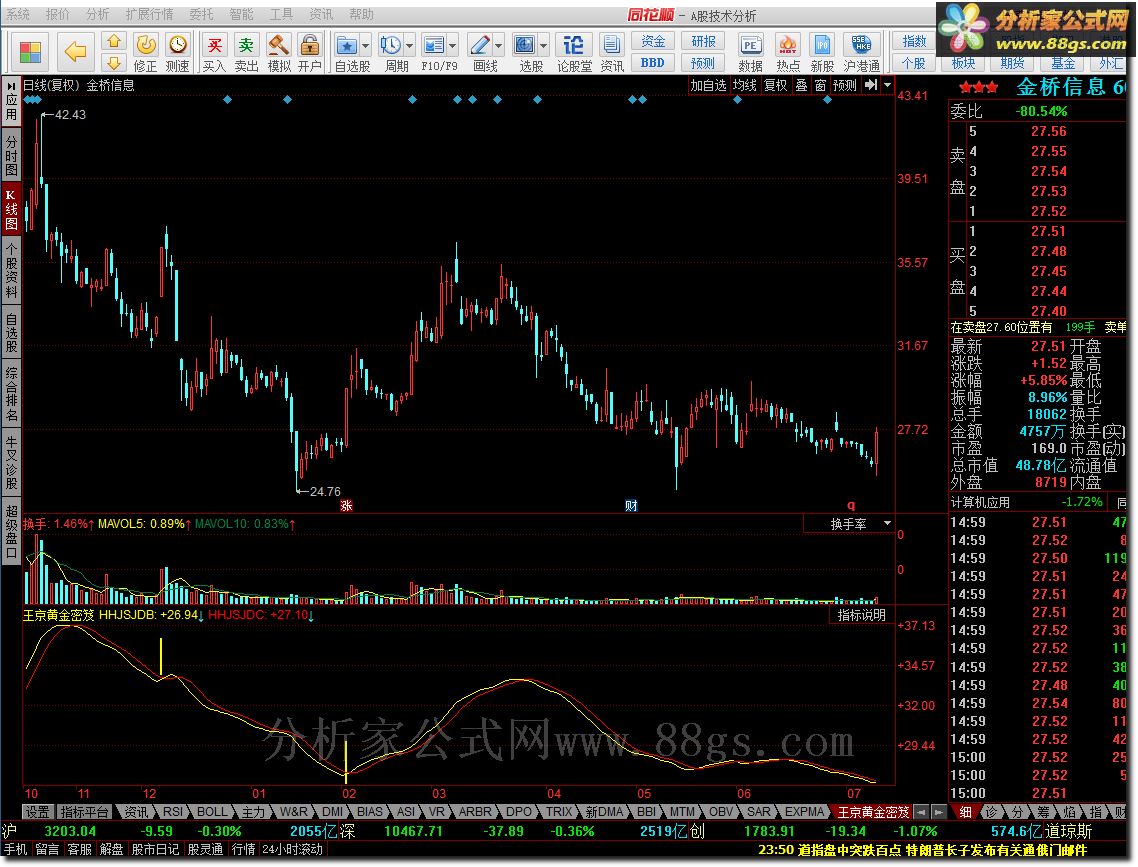Expand the F10/F9 dropdown arrow
1138x867 pixels.
click(453, 46)
